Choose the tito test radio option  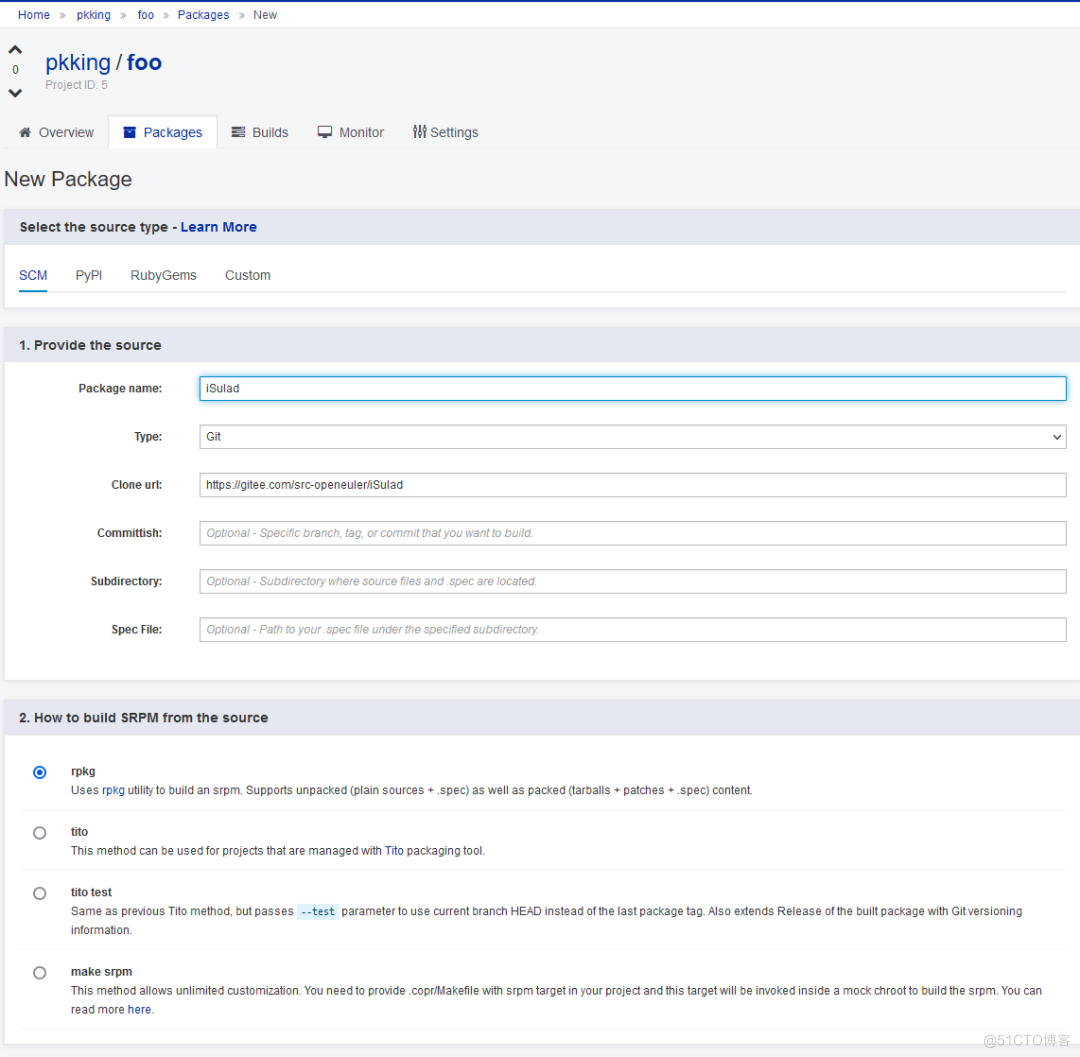tap(40, 894)
